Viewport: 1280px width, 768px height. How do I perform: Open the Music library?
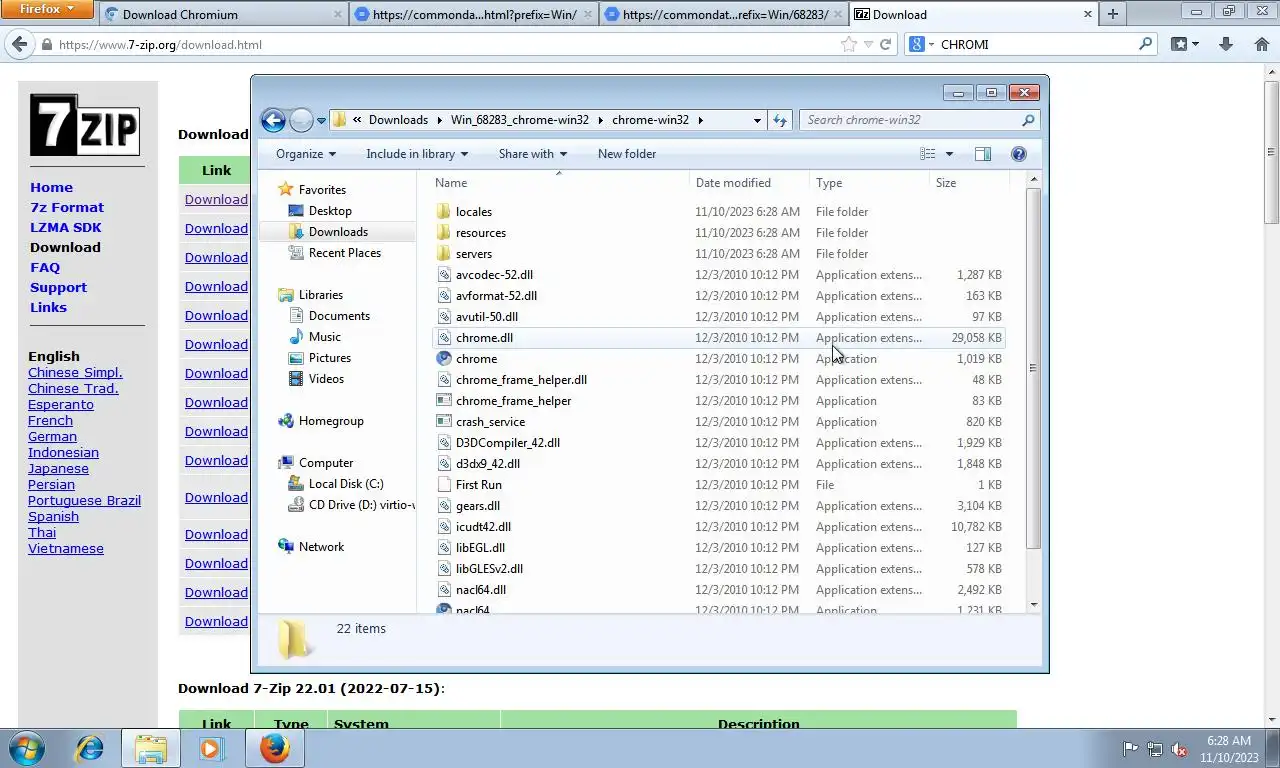[x=324, y=337]
